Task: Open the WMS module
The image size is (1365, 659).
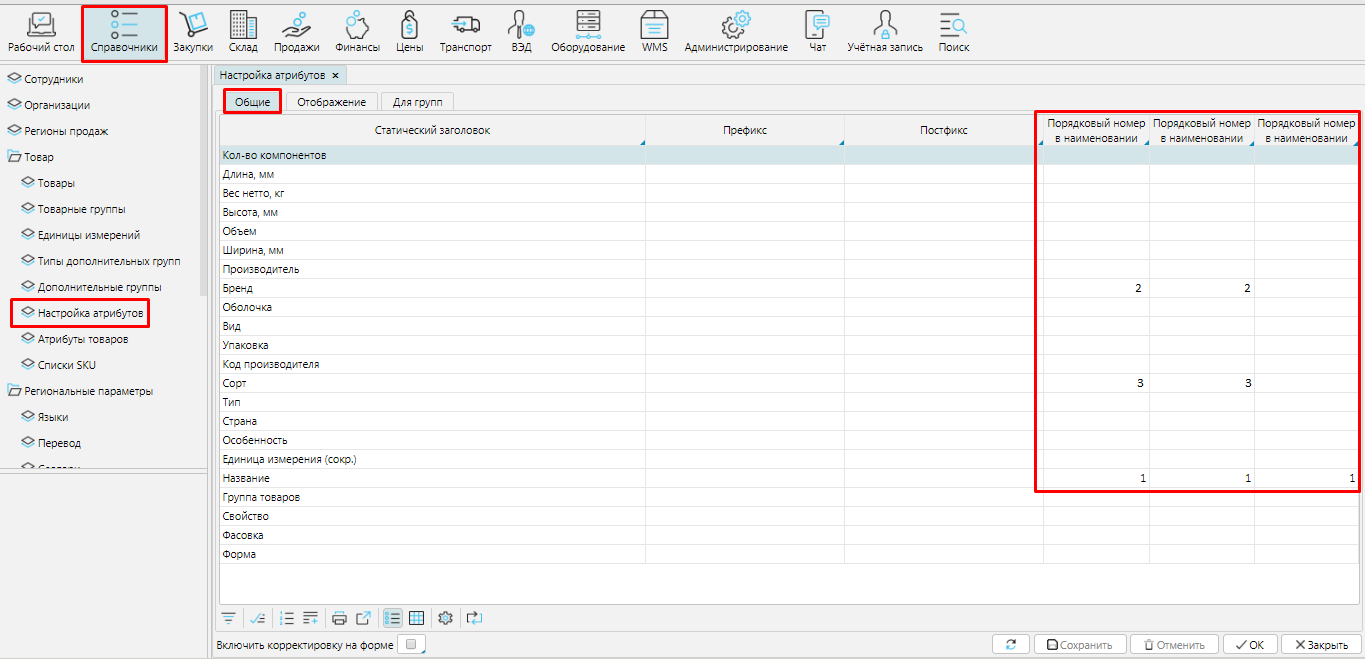Action: [654, 31]
